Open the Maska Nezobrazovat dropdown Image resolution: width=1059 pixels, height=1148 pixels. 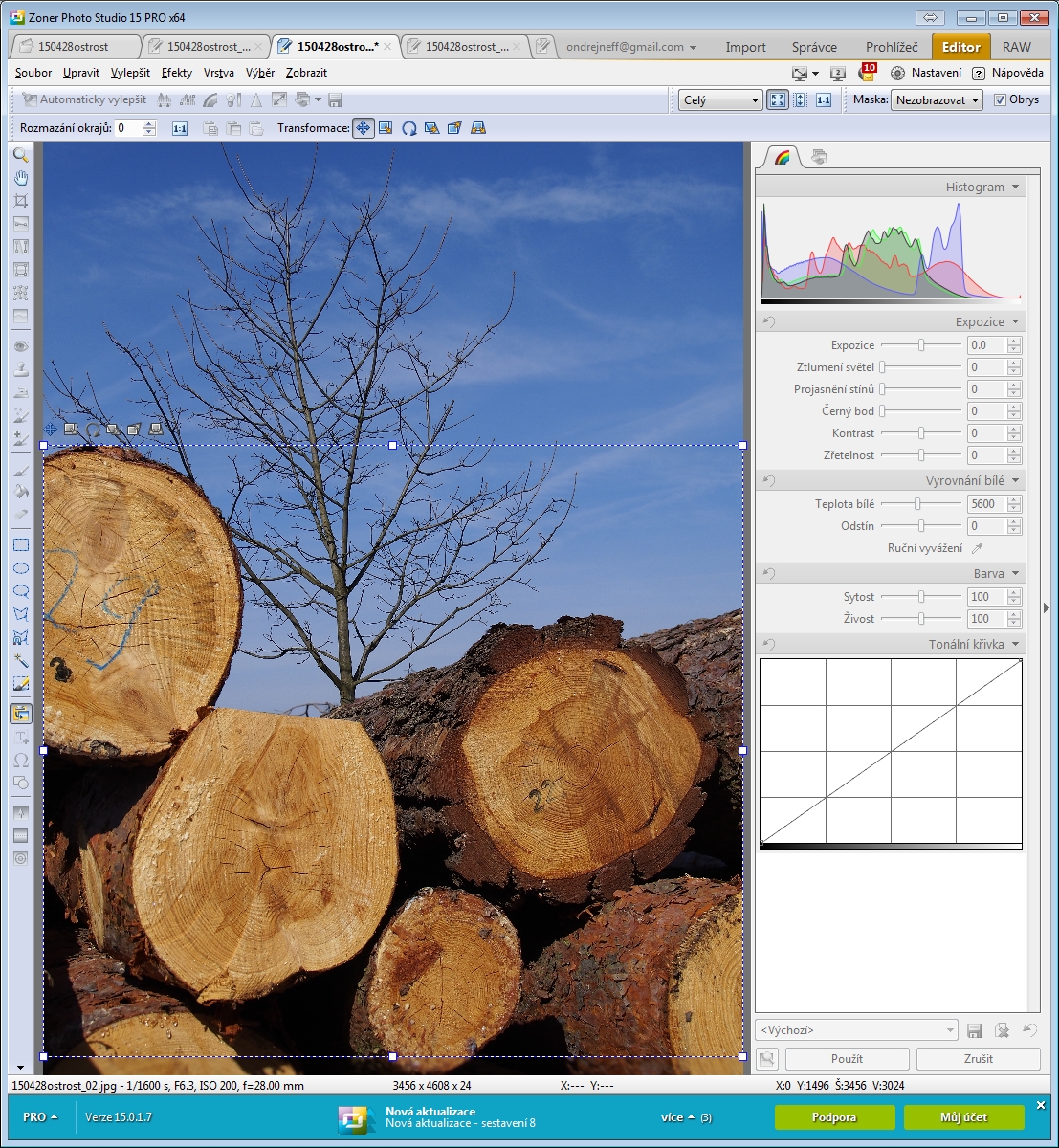(937, 99)
